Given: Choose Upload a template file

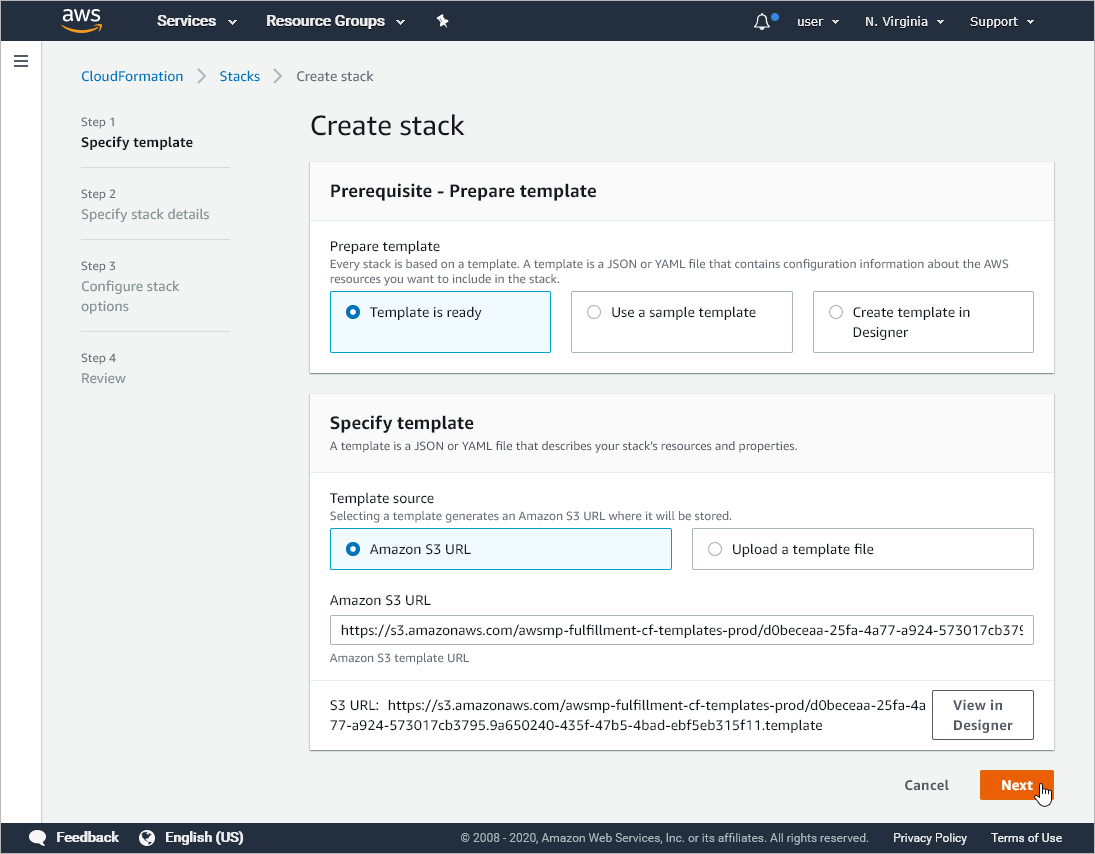Looking at the screenshot, I should point(715,549).
